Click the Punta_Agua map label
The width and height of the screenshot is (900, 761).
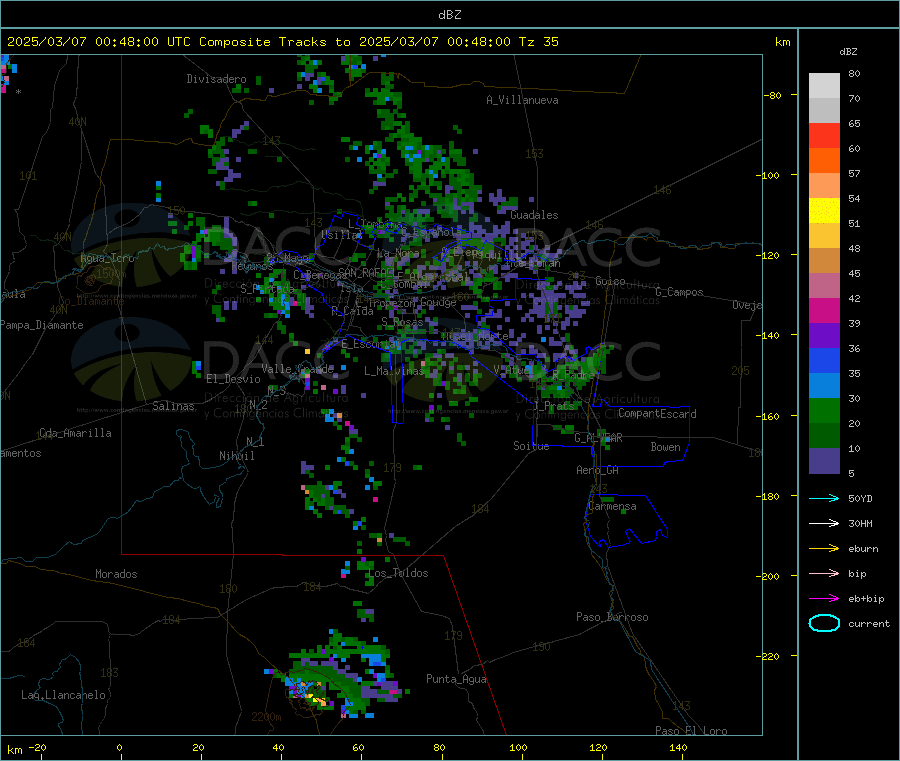pyautogui.click(x=456, y=679)
